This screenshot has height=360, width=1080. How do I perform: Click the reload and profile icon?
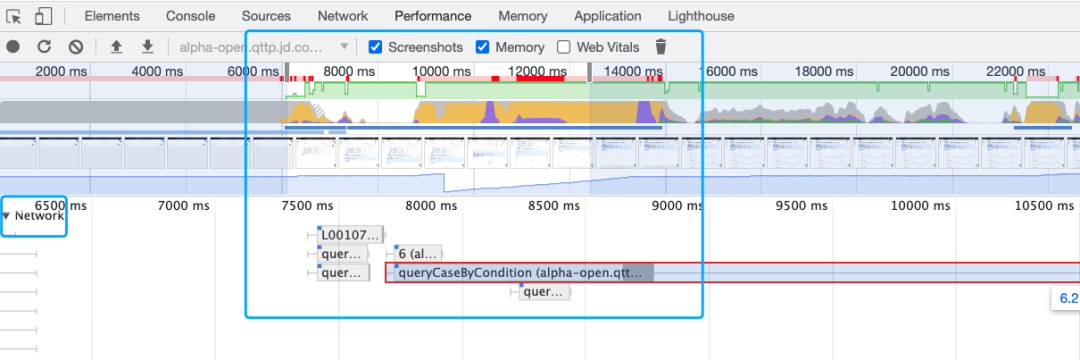click(44, 47)
